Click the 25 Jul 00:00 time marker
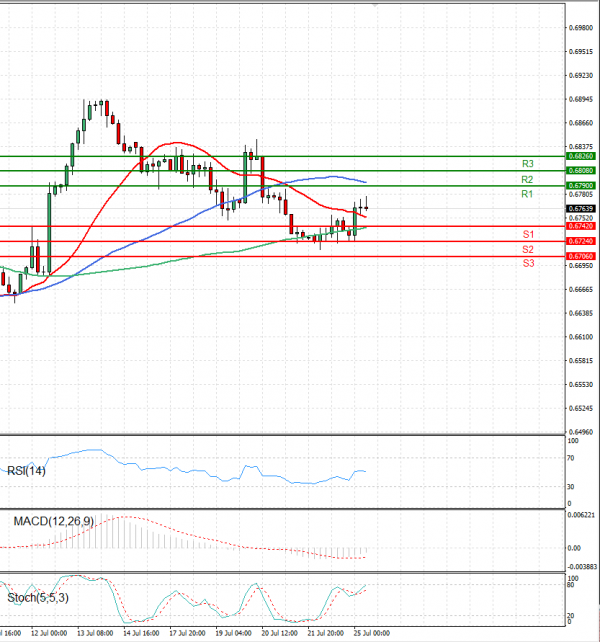 click(372, 633)
